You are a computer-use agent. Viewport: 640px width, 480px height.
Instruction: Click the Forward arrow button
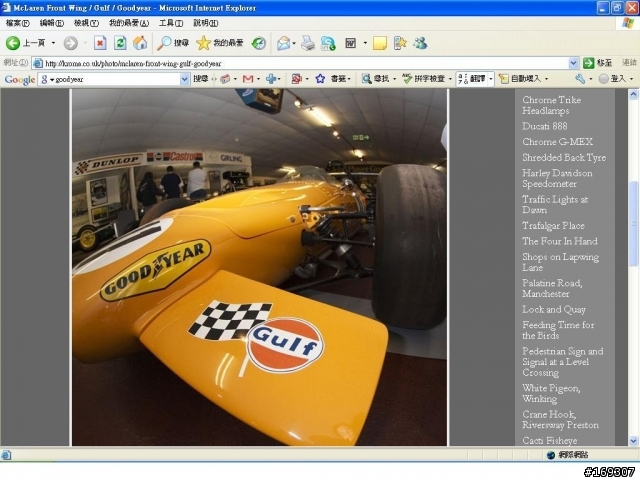(x=71, y=43)
